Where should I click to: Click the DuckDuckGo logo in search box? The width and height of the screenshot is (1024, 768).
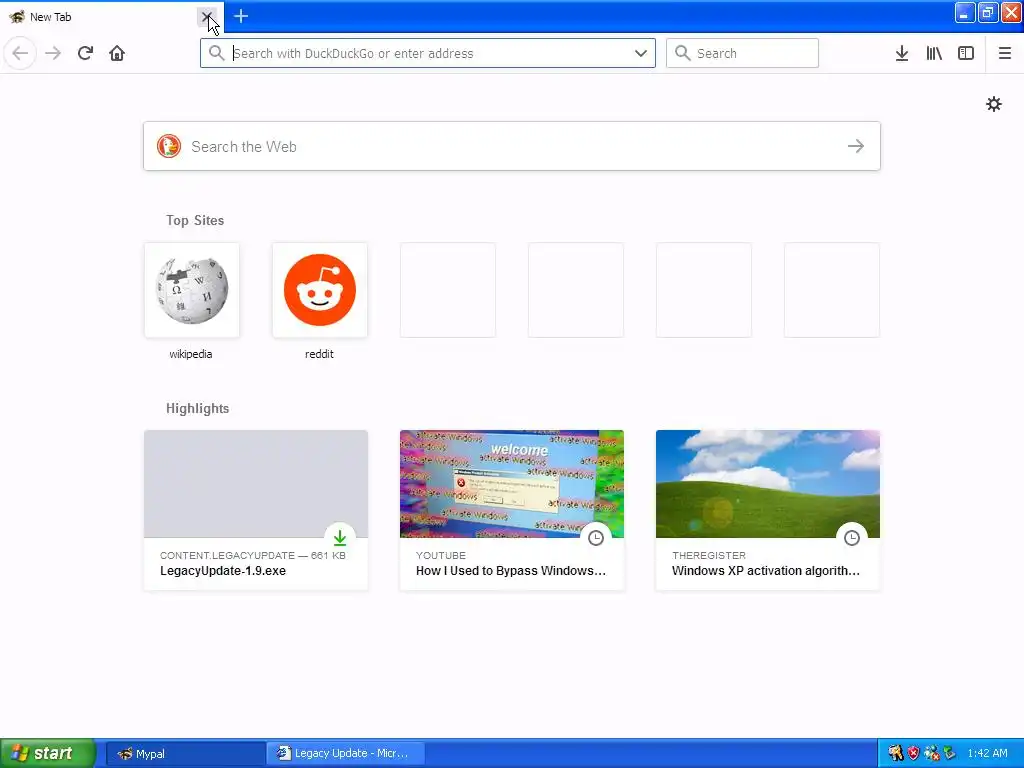(168, 146)
